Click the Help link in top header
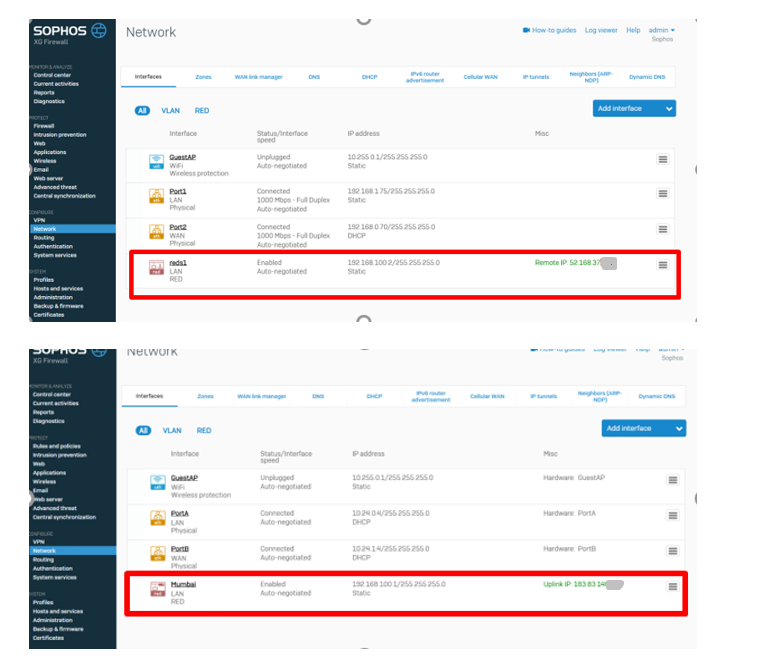The height and width of the screenshot is (664, 768). tap(633, 30)
